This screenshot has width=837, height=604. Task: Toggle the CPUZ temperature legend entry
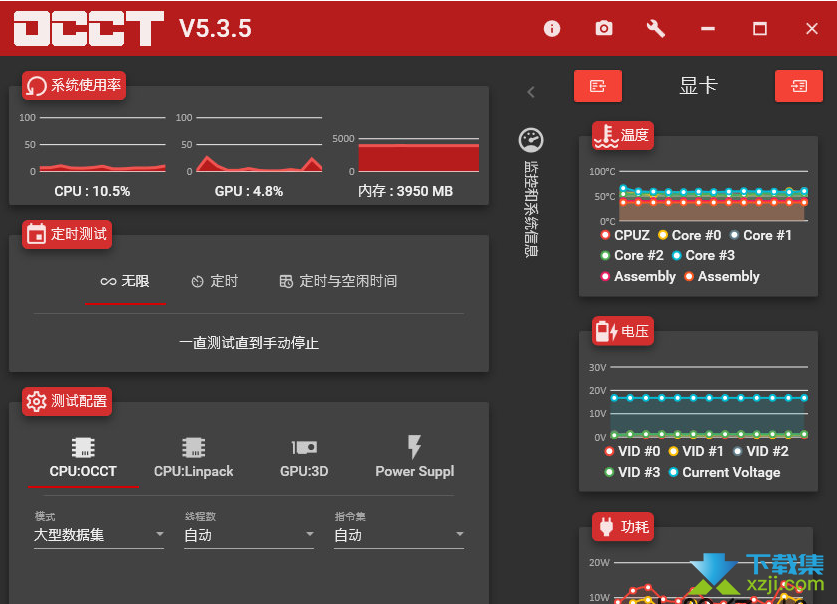625,235
